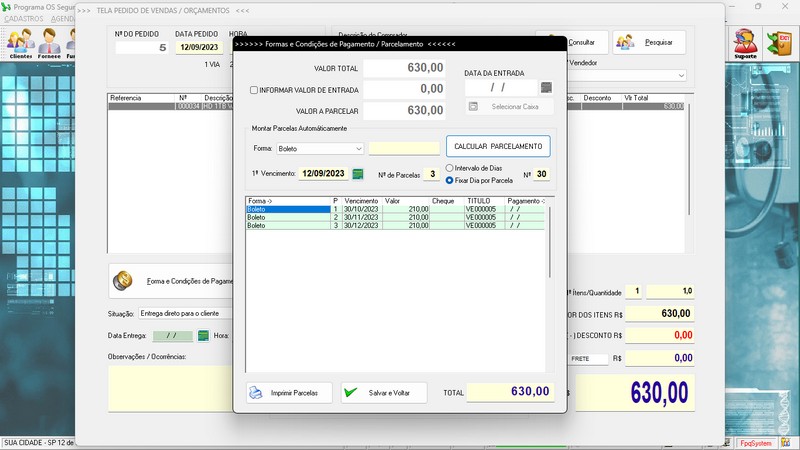Open calendar picker beside Data da Entrada
800x450 pixels.
pyautogui.click(x=546, y=88)
